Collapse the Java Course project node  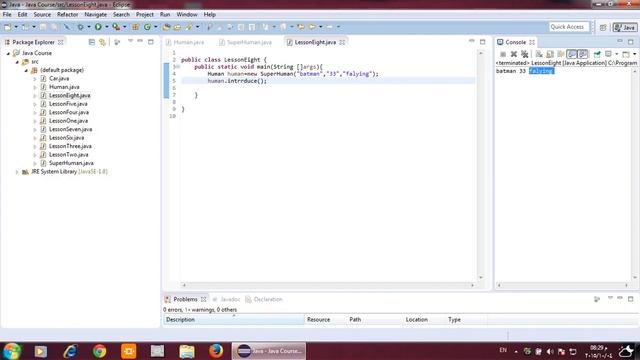8,53
